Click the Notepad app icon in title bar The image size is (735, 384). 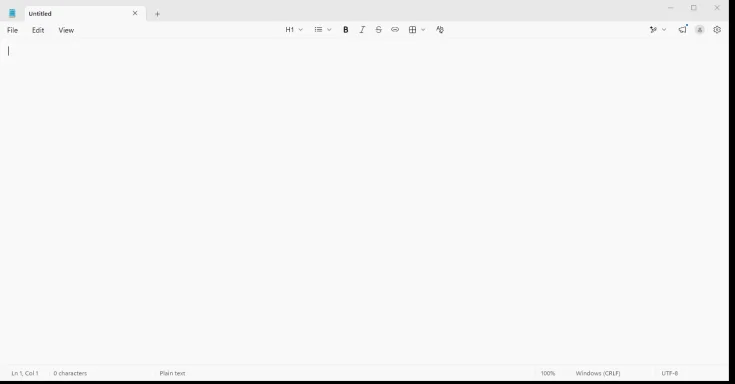tap(12, 13)
